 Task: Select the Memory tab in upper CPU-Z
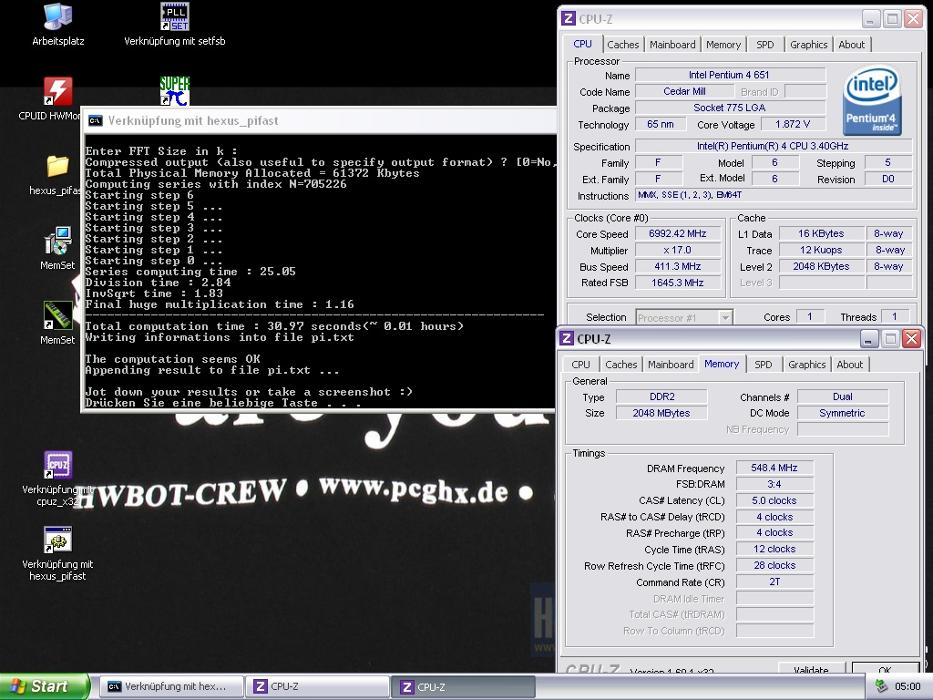point(724,45)
